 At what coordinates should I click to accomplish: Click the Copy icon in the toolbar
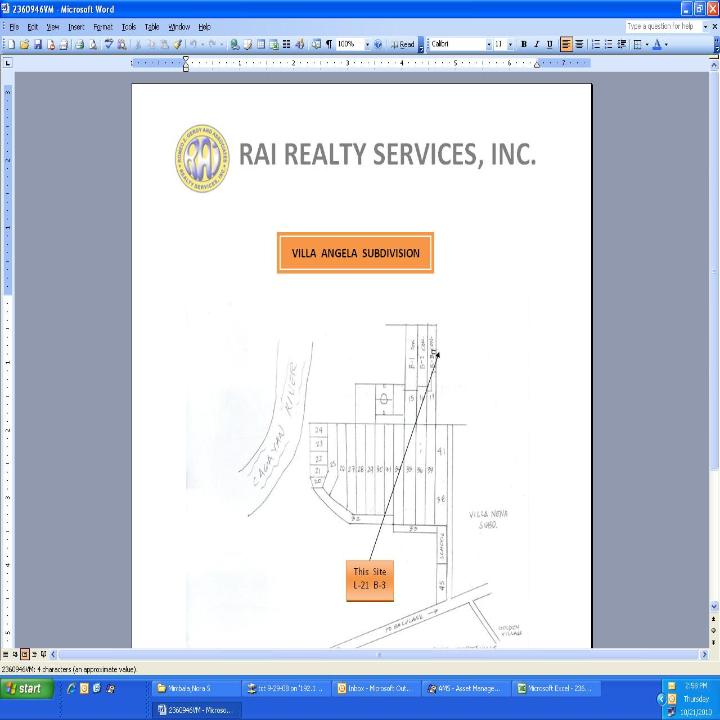coord(151,45)
